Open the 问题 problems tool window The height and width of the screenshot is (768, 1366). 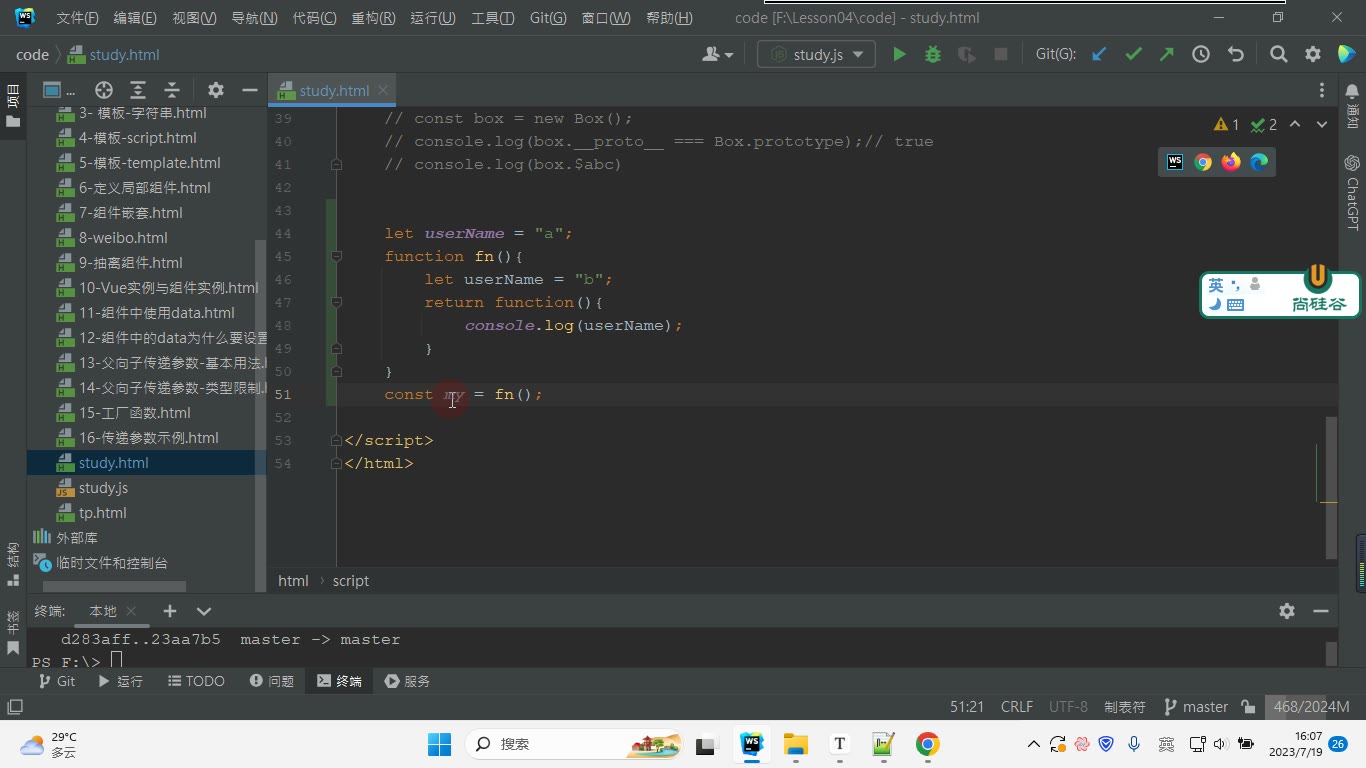(x=271, y=681)
